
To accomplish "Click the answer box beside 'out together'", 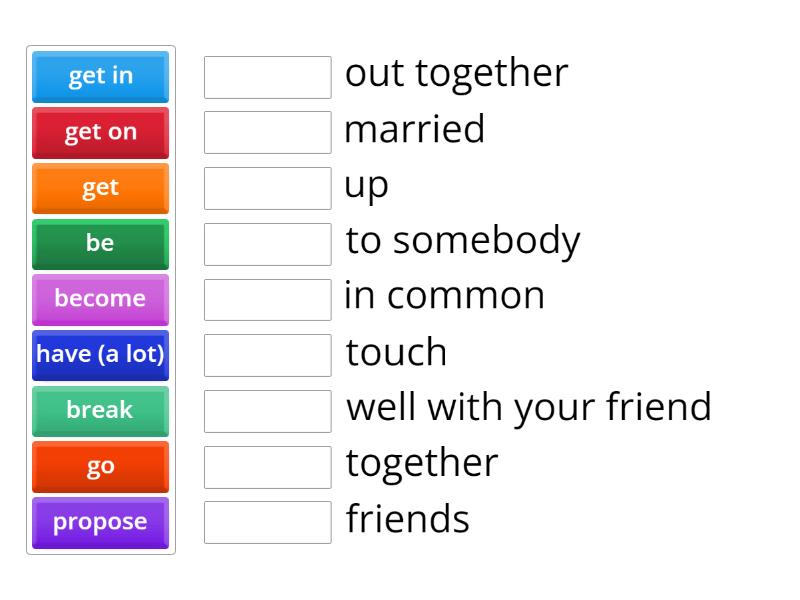I will click(267, 76).
